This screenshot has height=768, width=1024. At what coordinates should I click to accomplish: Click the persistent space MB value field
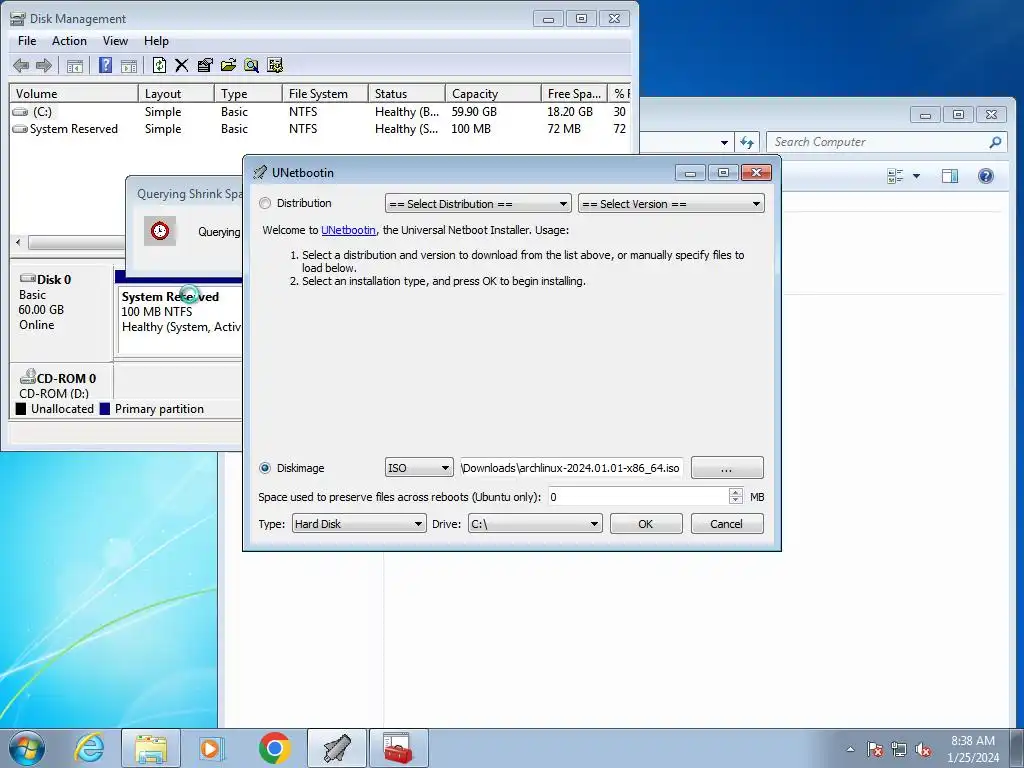coord(638,497)
